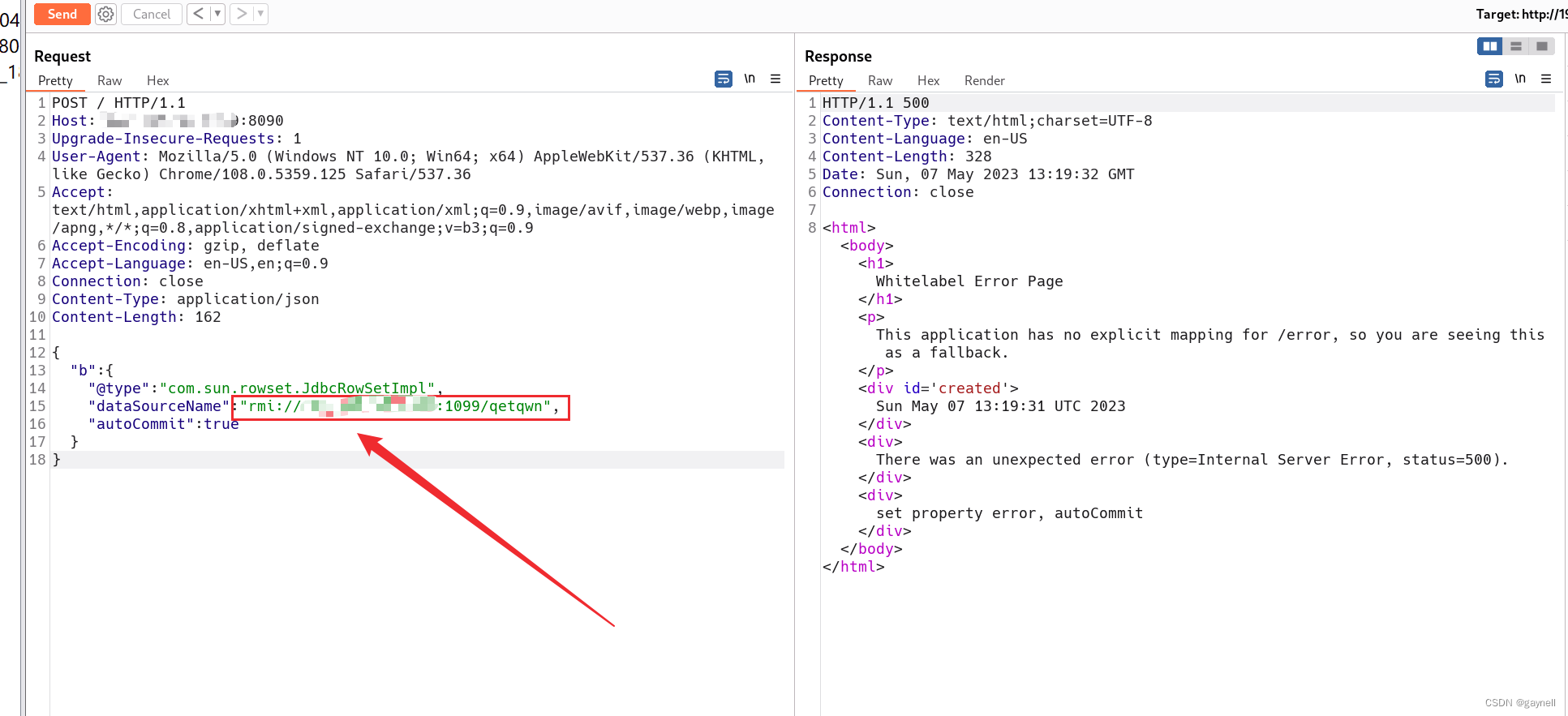Click the HTTP/1.1 500 status line
1568x716 pixels.
pyautogui.click(x=876, y=103)
